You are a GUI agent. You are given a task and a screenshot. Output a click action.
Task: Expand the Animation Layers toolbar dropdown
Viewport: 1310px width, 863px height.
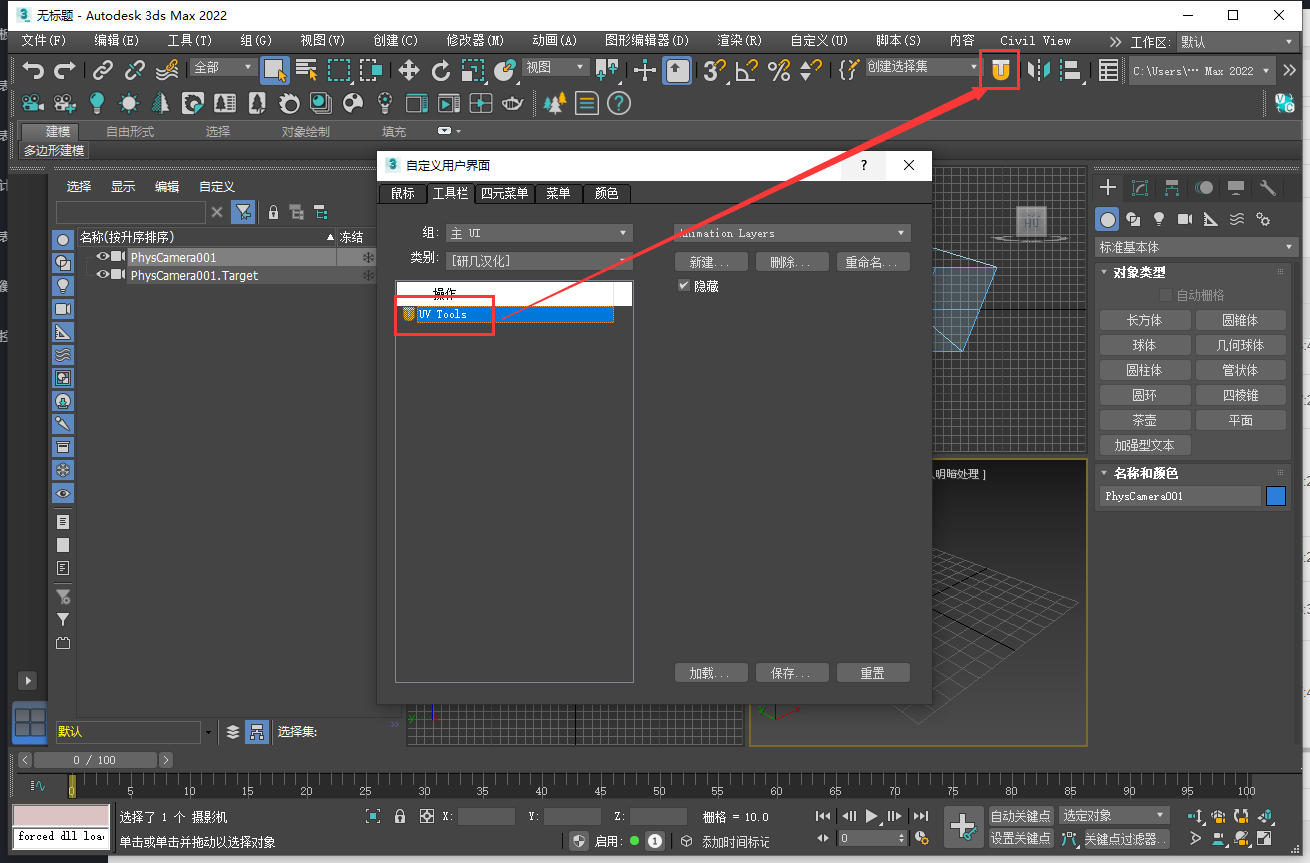click(x=791, y=233)
